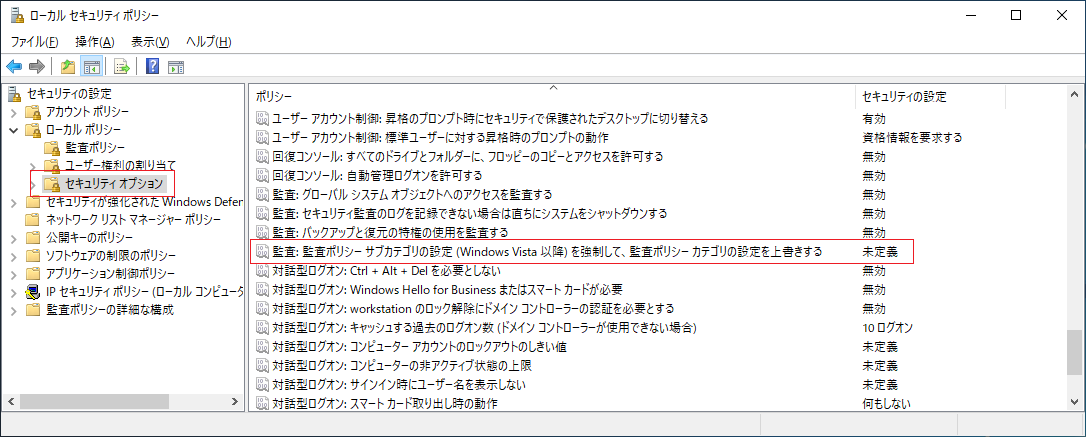Select 対話型ログオン: workstation のロック解除 policy
The width and height of the screenshot is (1086, 437).
[x=473, y=307]
